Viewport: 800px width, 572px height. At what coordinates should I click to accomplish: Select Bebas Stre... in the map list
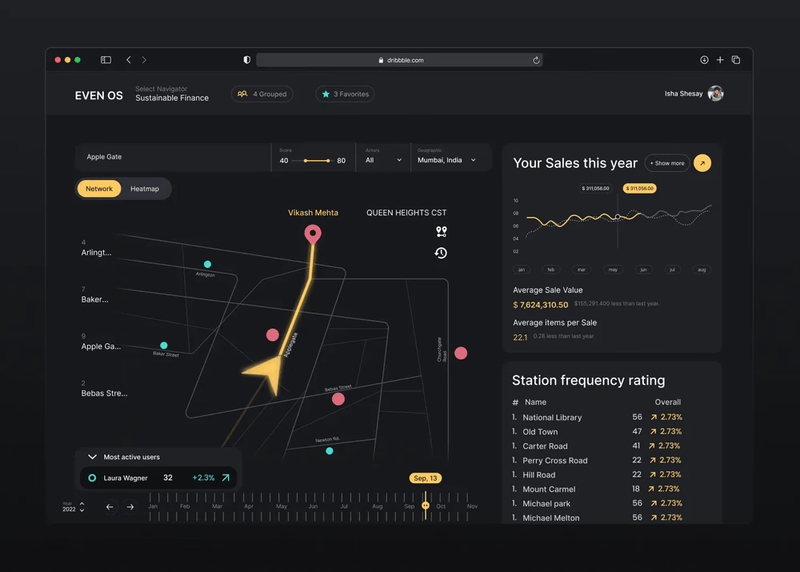104,389
